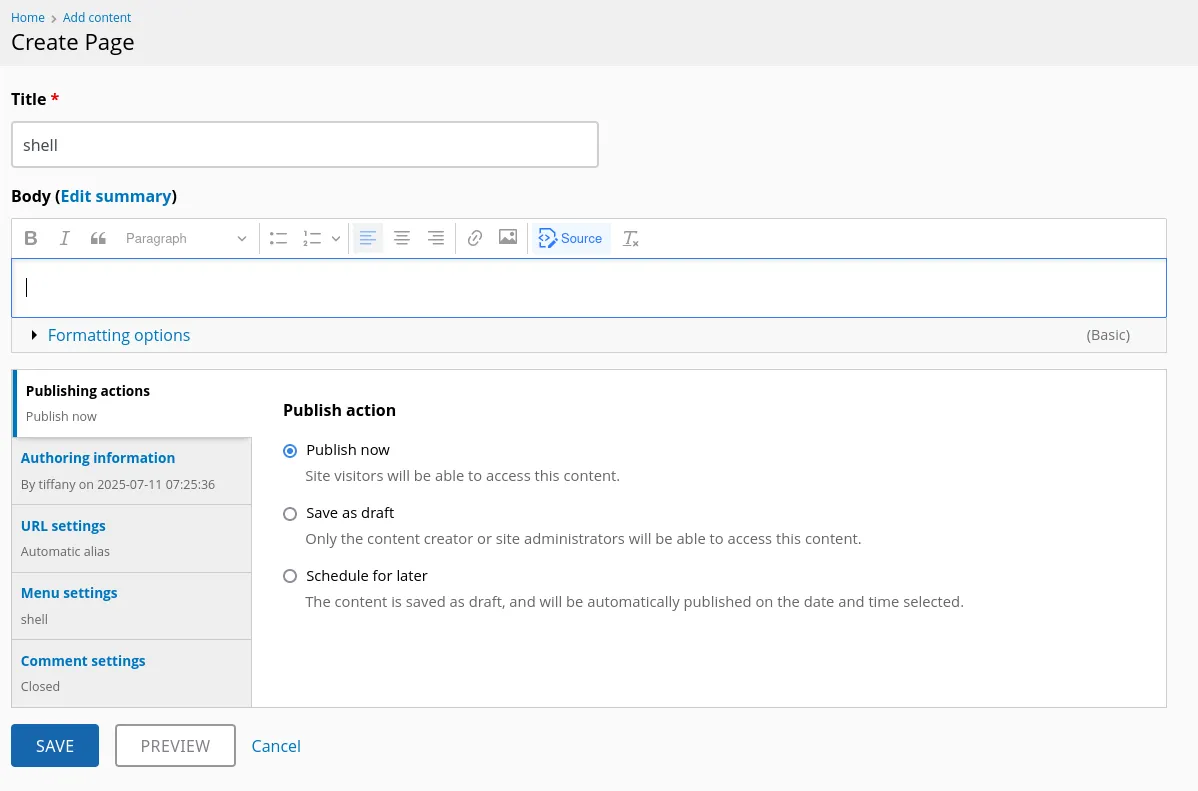
Task: Choose the Save as draft option
Action: coord(290,513)
